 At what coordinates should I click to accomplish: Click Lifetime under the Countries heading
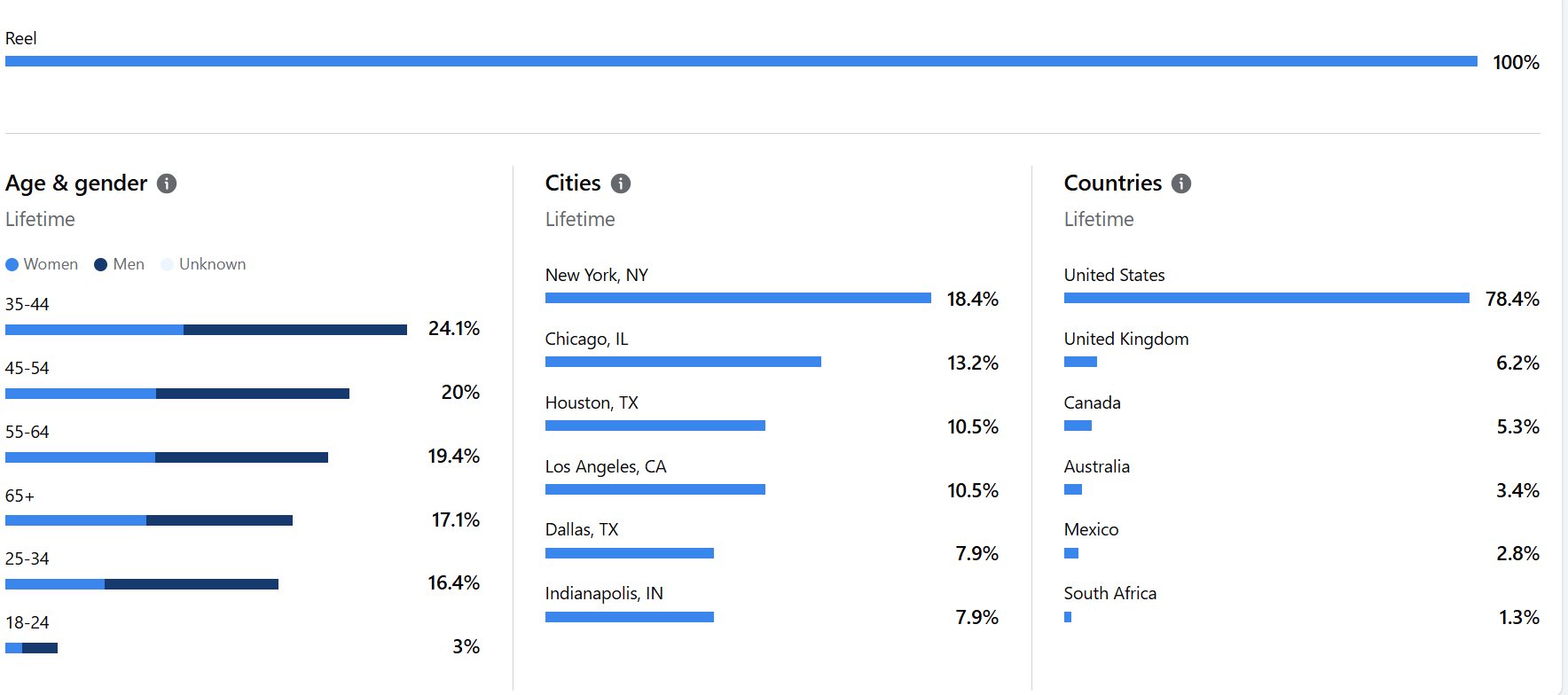(x=1099, y=219)
